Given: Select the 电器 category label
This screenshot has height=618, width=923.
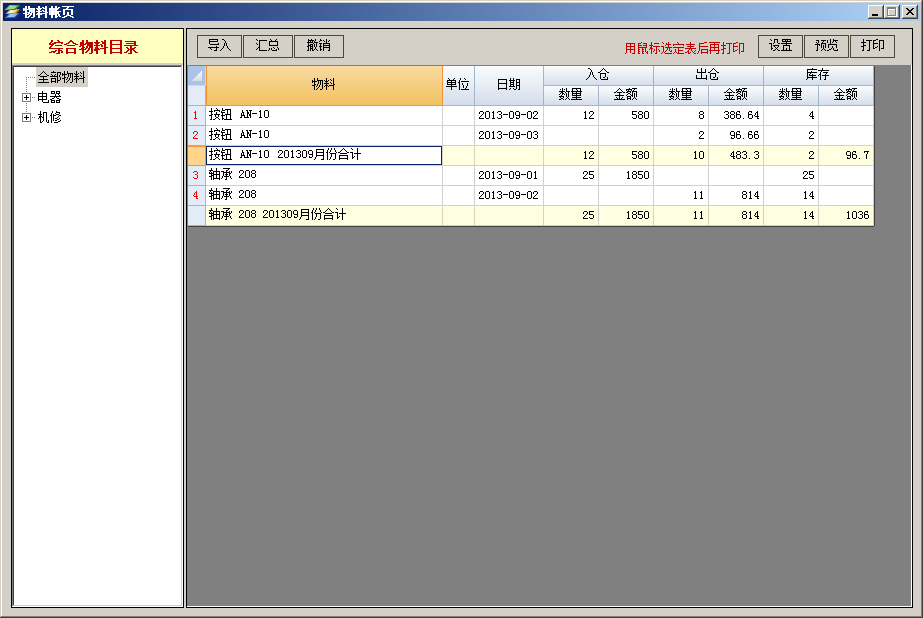Looking at the screenshot, I should [x=50, y=98].
